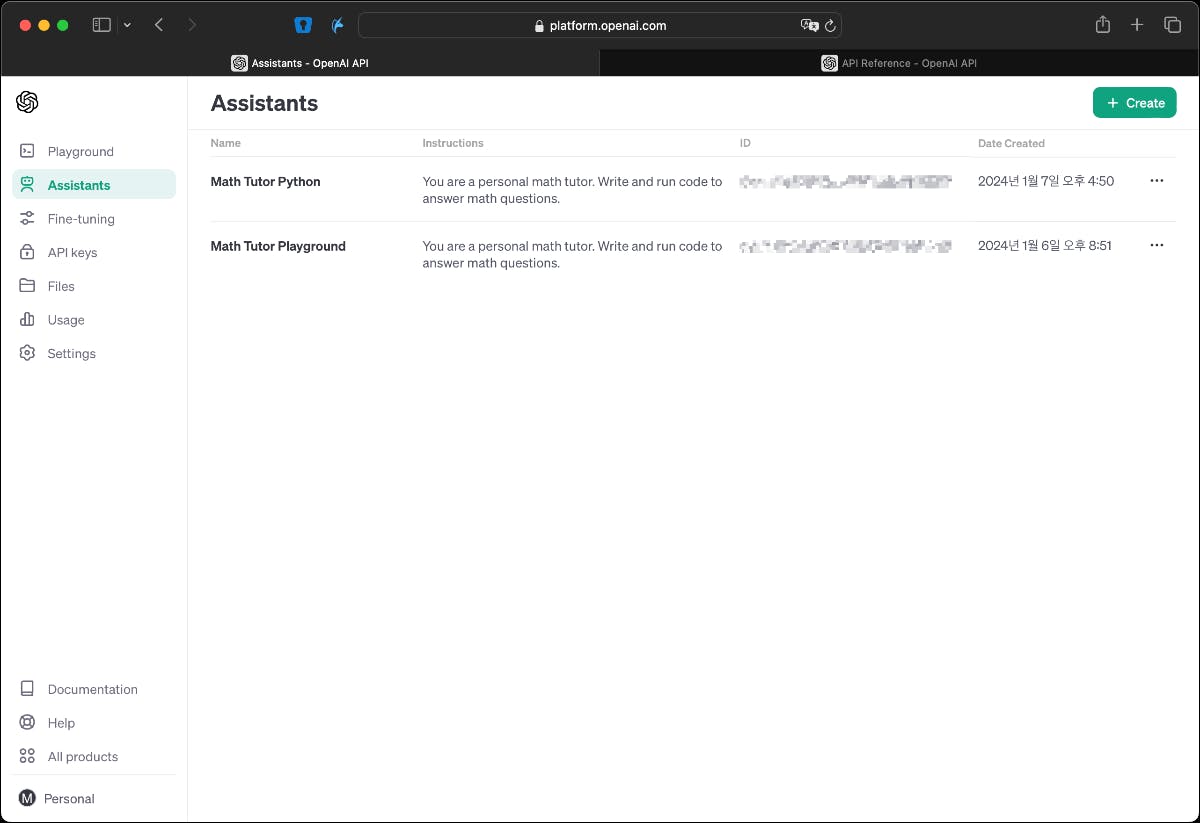1200x823 pixels.
Task: Open Fine-tuning in the sidebar
Action: [94, 219]
